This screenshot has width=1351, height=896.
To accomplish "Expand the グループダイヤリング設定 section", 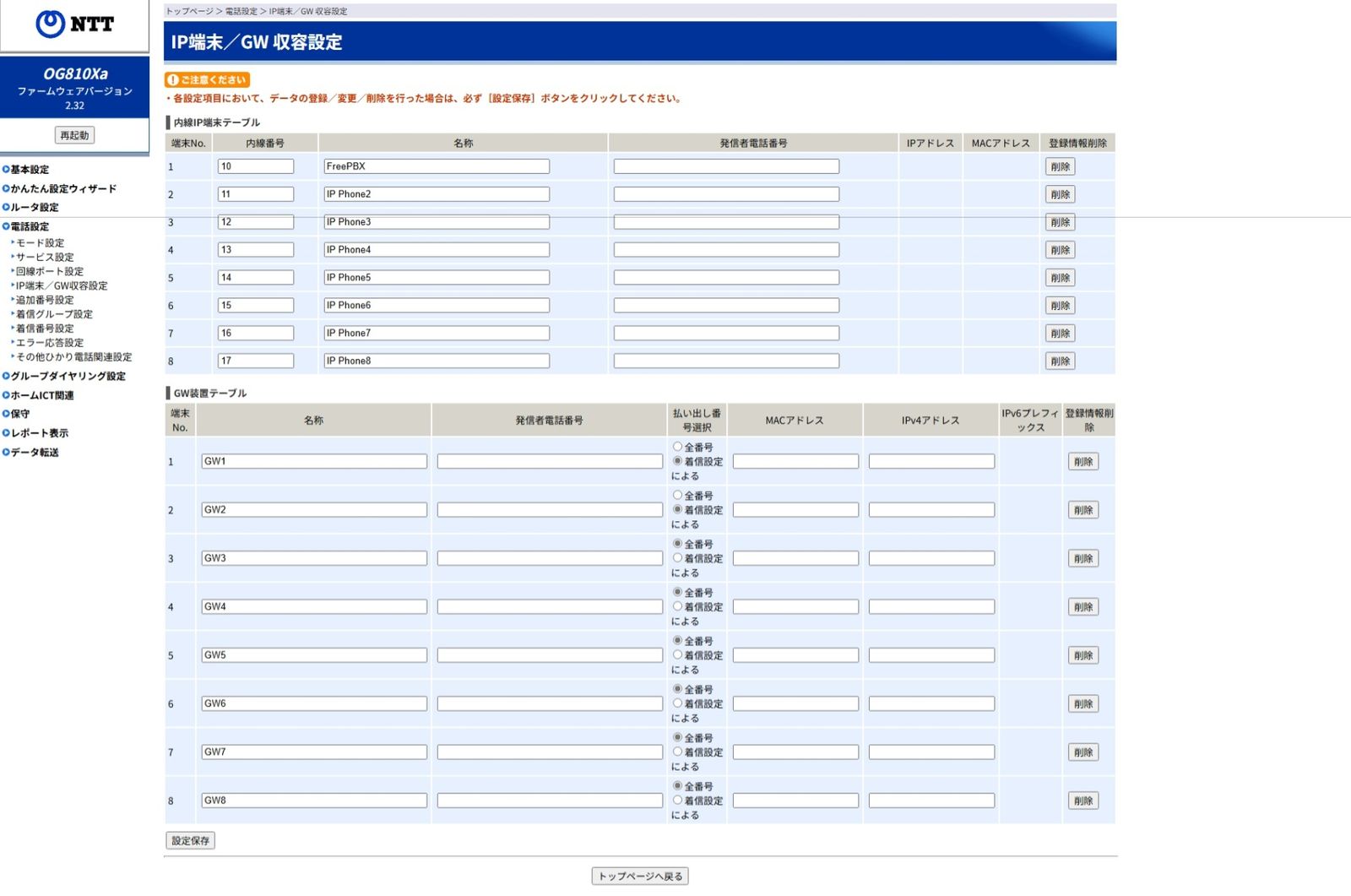I will pyautogui.click(x=68, y=377).
